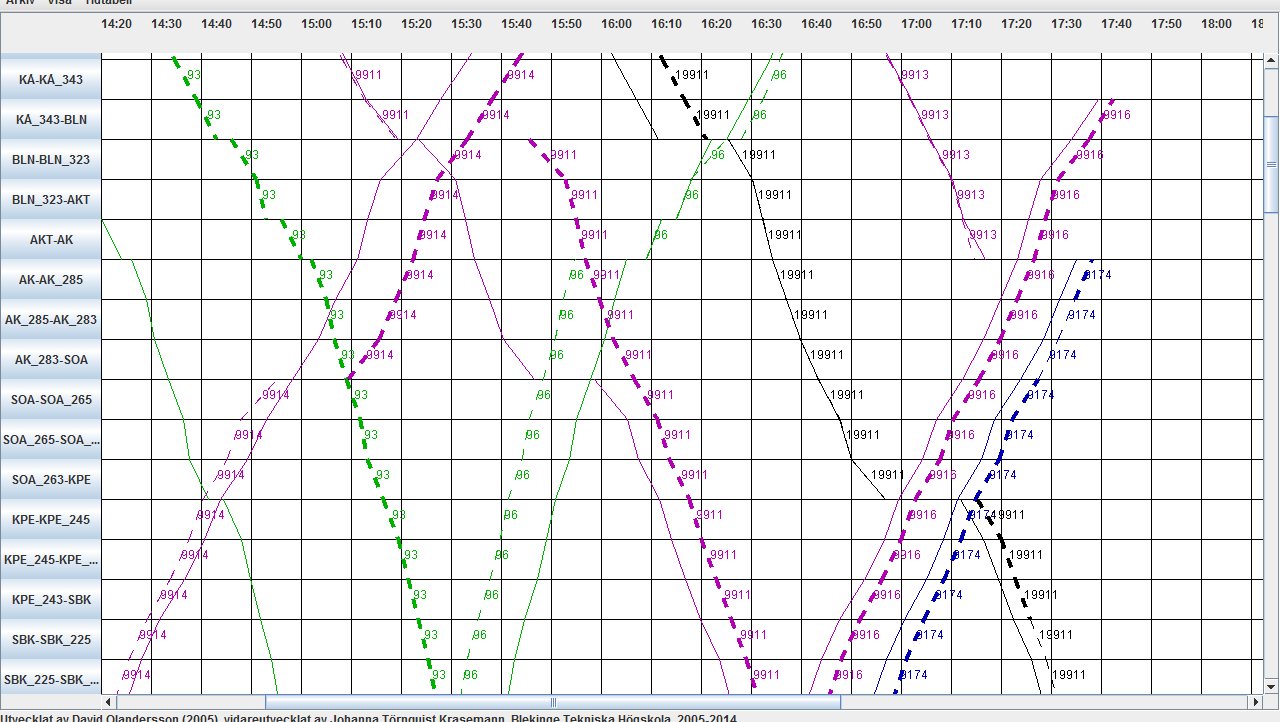Image resolution: width=1280 pixels, height=722 pixels.
Task: Select the AKT-AK section header
Action: point(51,239)
